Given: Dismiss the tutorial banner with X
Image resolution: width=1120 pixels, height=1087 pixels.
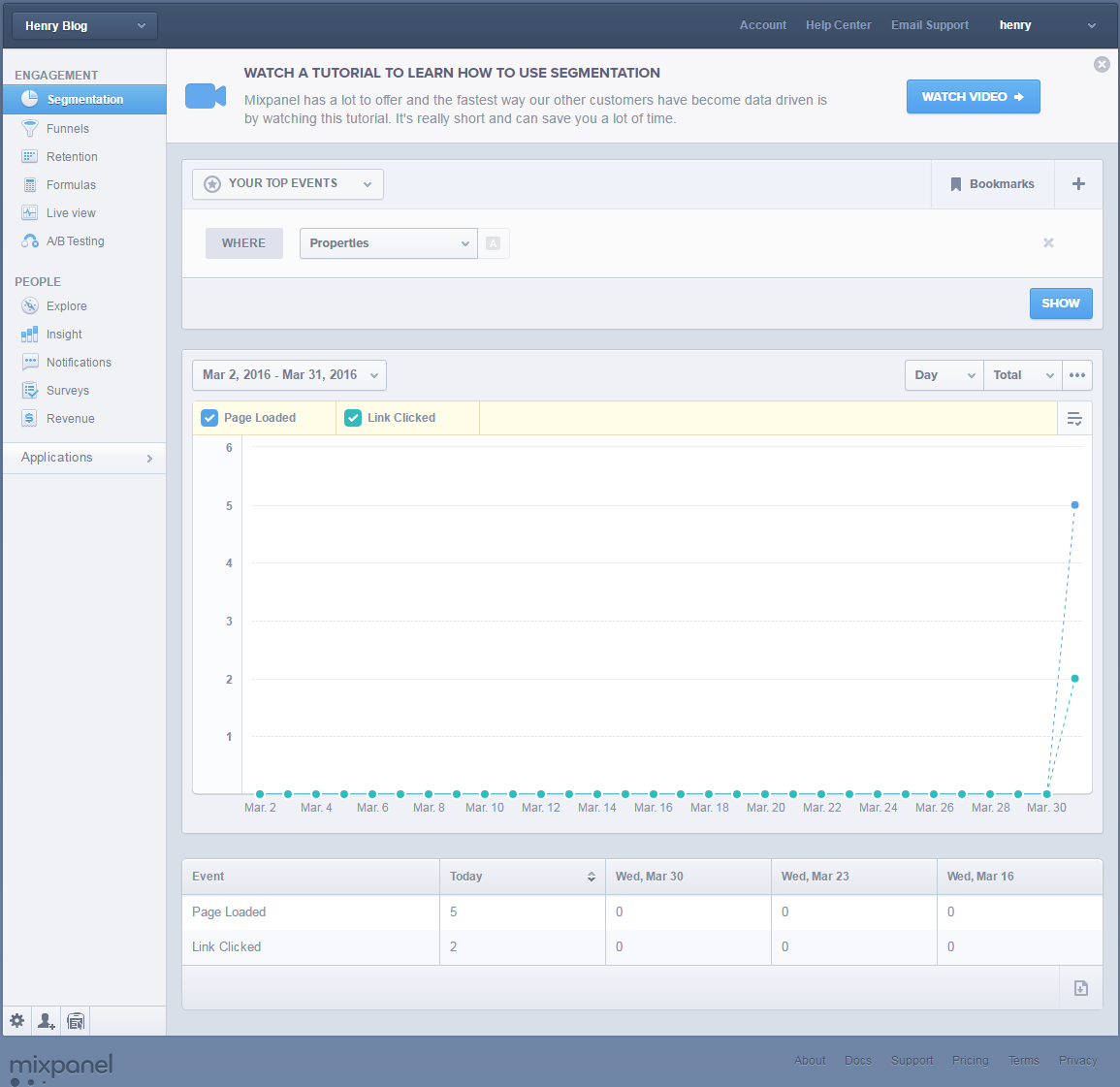Looking at the screenshot, I should [1102, 64].
